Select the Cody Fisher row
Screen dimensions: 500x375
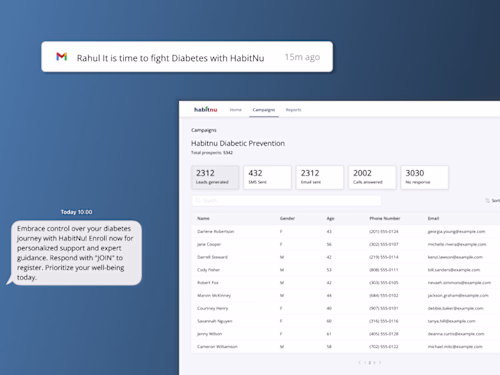click(x=346, y=270)
